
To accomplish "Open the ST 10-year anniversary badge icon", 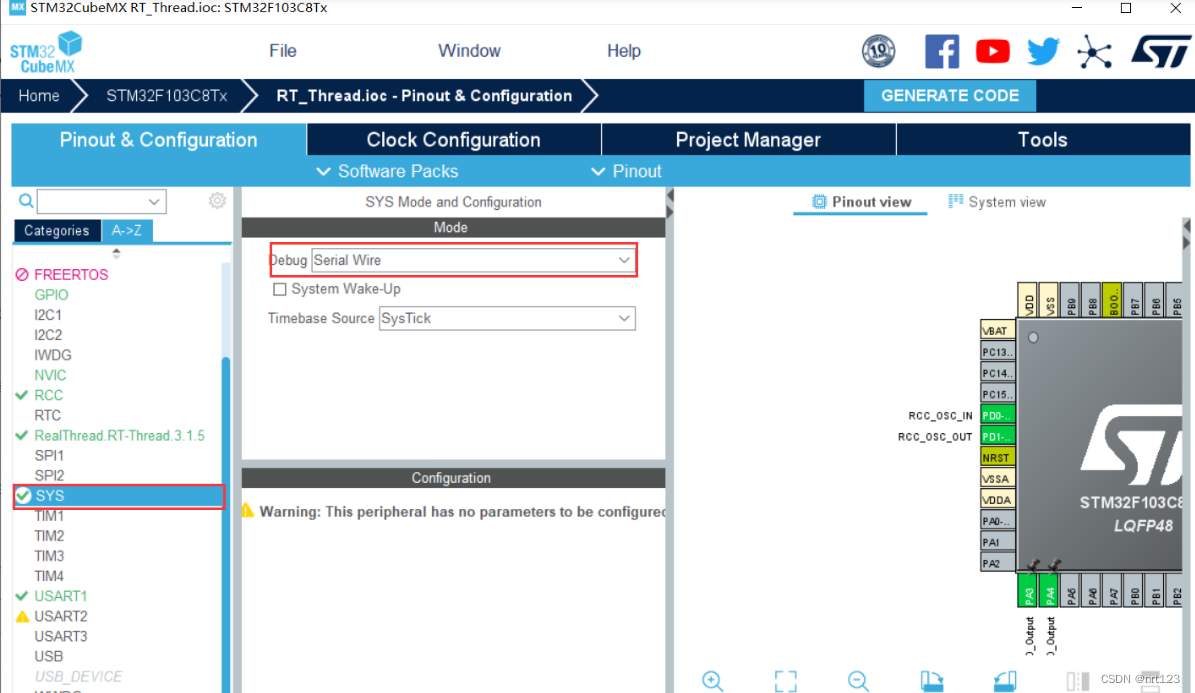I will (878, 51).
